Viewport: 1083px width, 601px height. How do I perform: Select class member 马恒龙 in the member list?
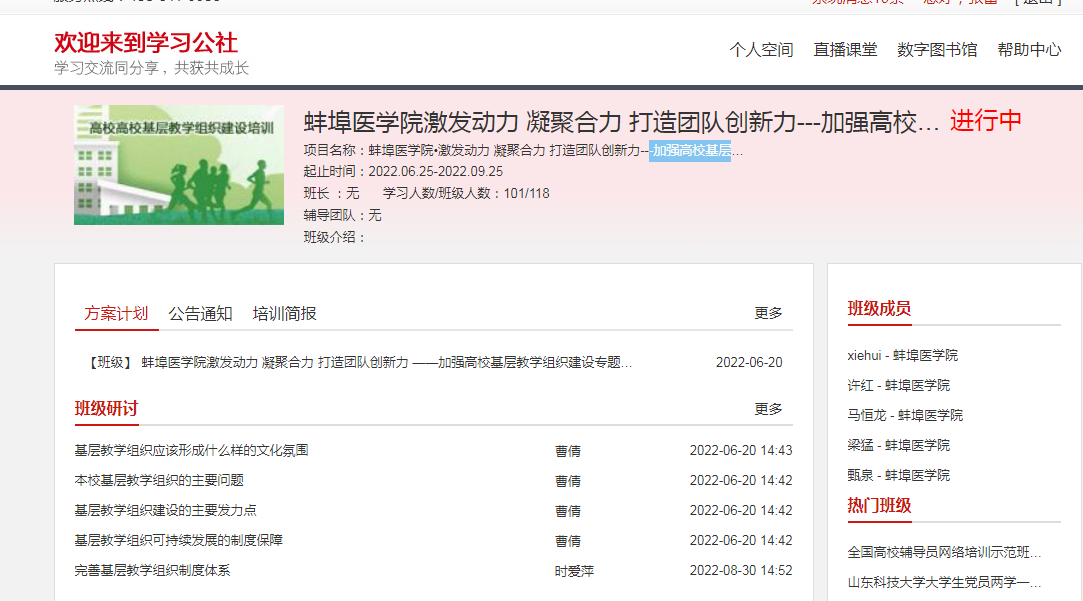click(905, 415)
